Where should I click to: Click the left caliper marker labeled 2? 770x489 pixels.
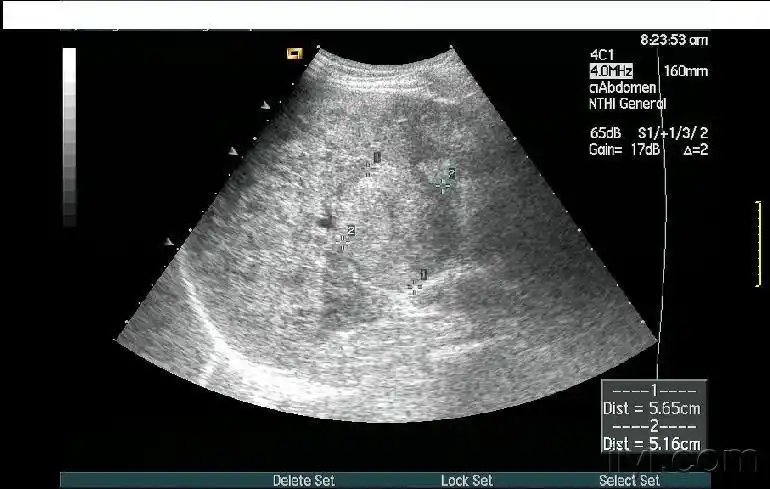click(x=342, y=240)
